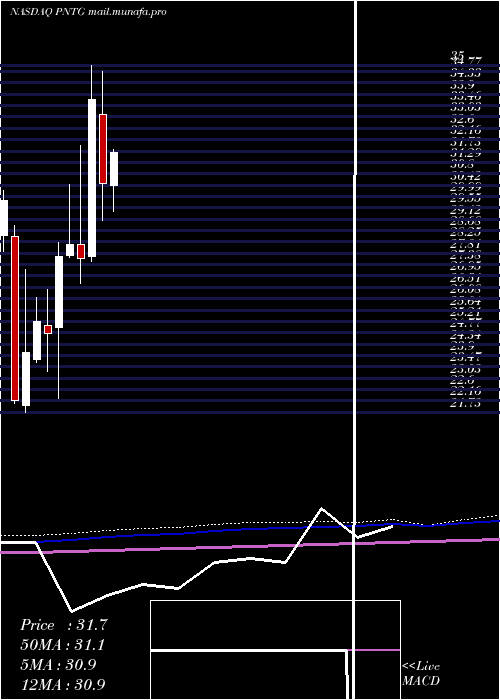Screen dimensions: 500x700
Task: Click the '33.9' price axis label
Action: (x=462, y=86)
